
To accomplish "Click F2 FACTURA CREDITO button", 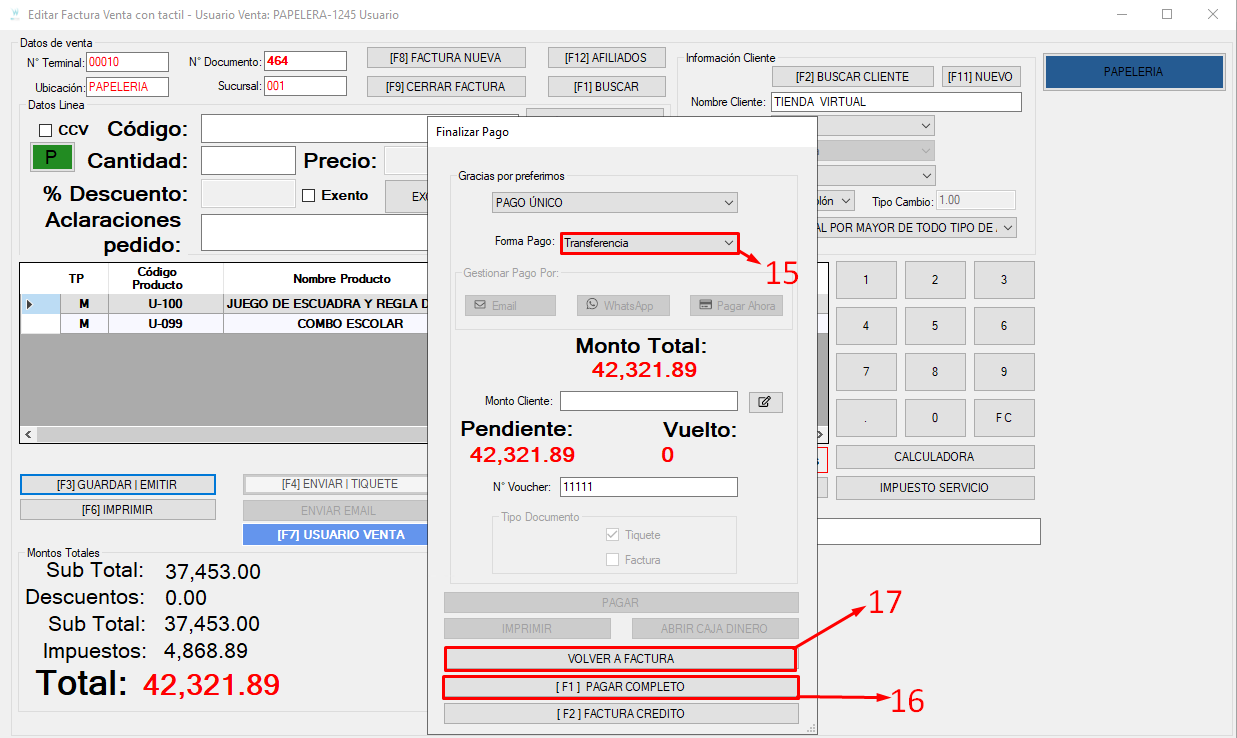I will 621,714.
